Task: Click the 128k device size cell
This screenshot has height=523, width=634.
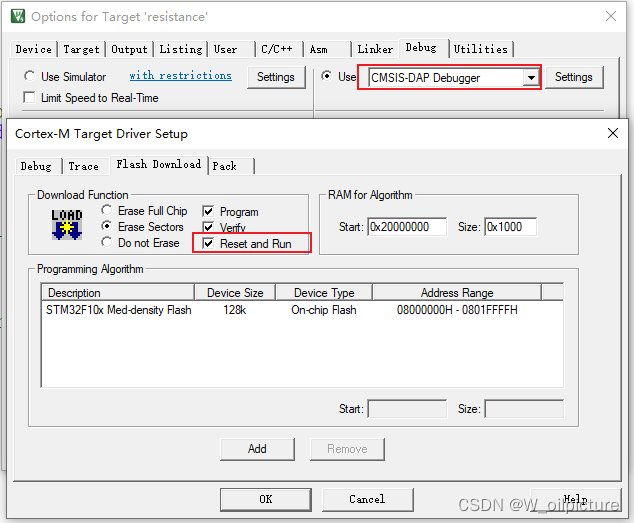Action: [x=235, y=310]
